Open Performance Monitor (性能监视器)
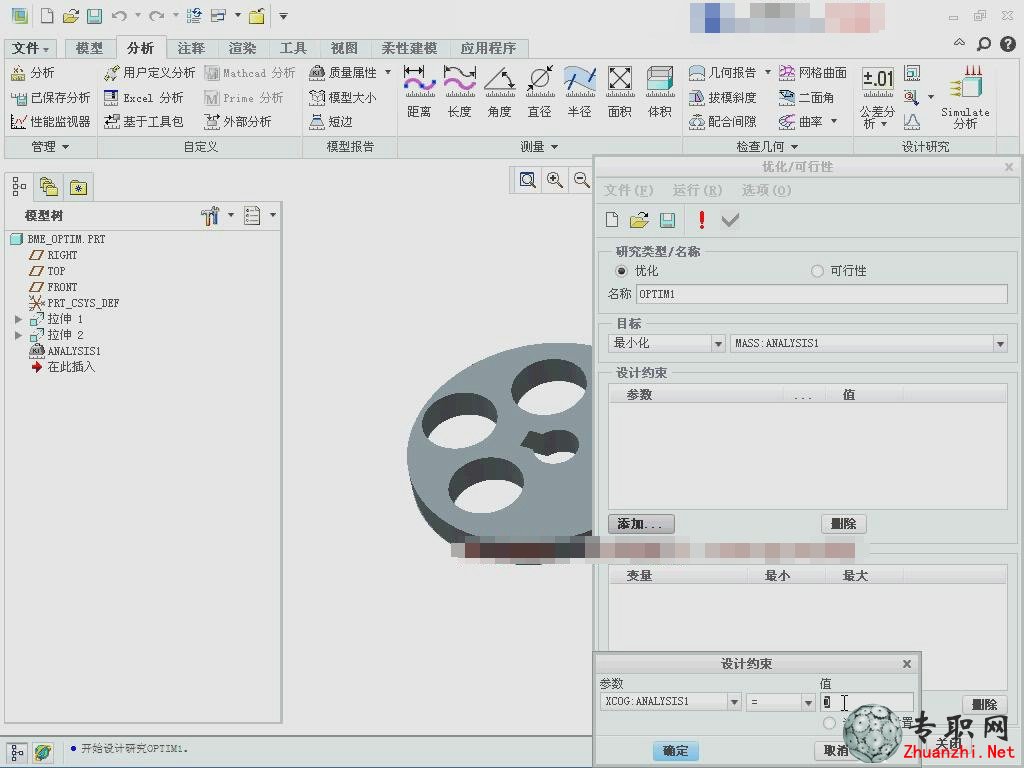This screenshot has height=768, width=1024. pyautogui.click(x=50, y=121)
